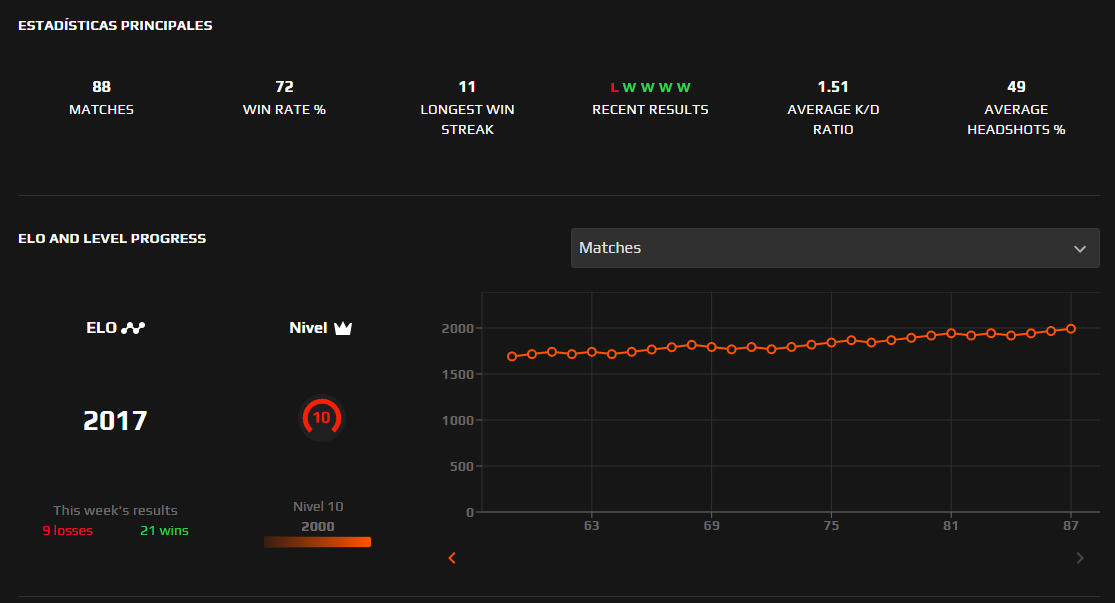Select the first chart data point
This screenshot has height=603, width=1115.
pos(512,356)
